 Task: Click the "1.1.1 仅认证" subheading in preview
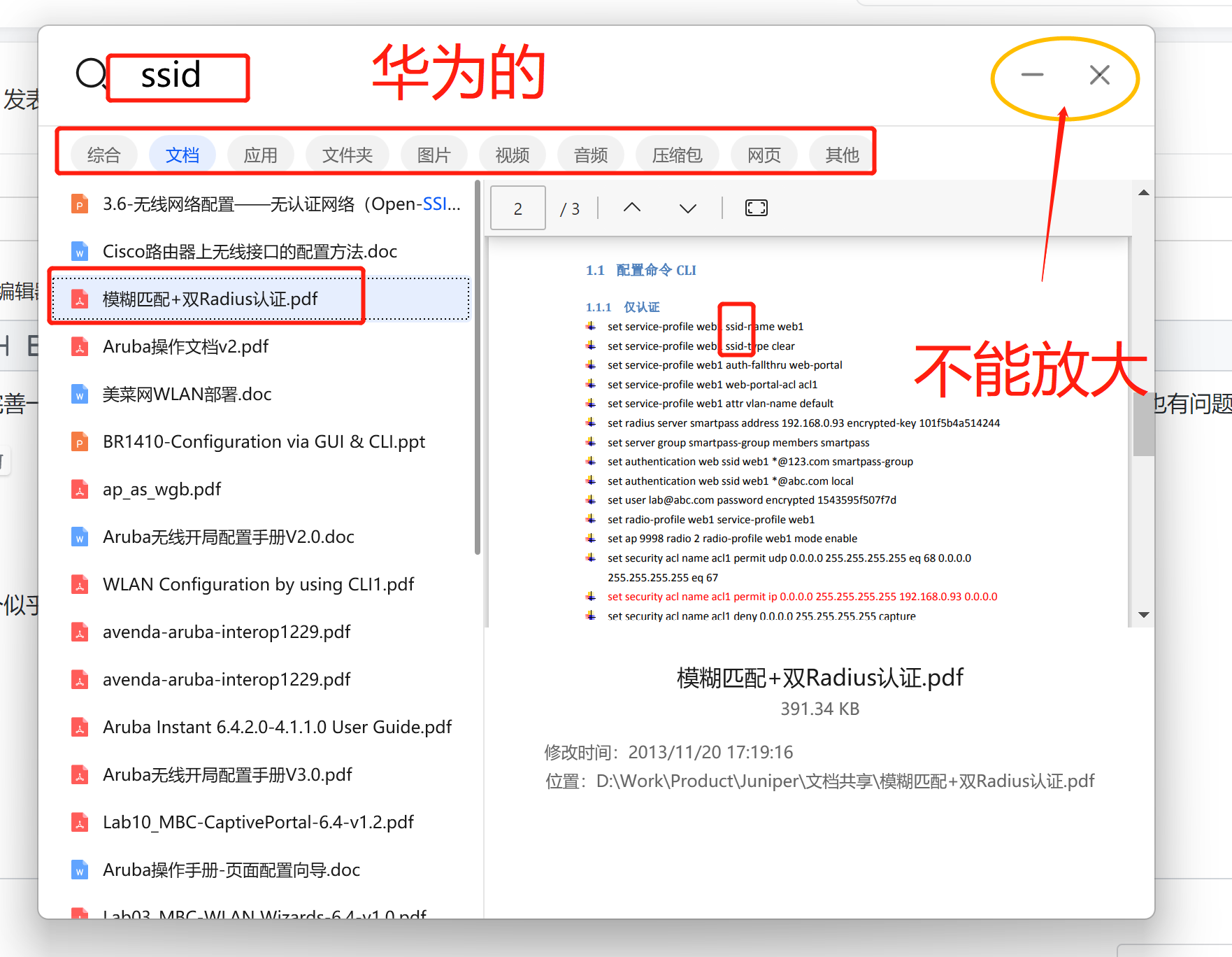tap(623, 307)
